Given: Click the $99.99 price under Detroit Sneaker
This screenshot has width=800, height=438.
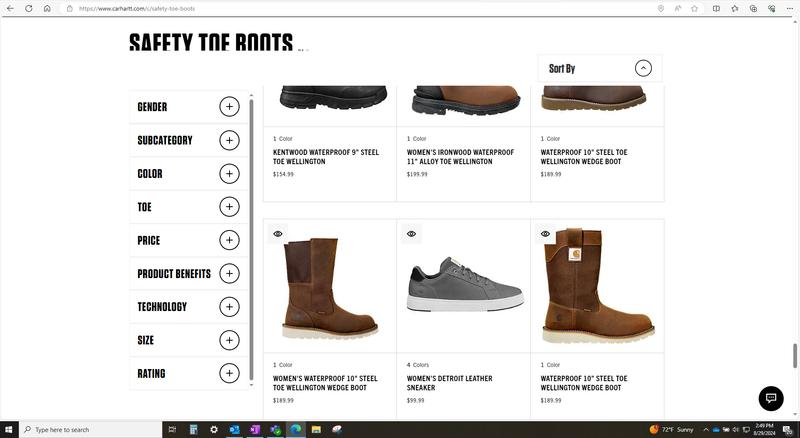Looking at the screenshot, I should [415, 400].
